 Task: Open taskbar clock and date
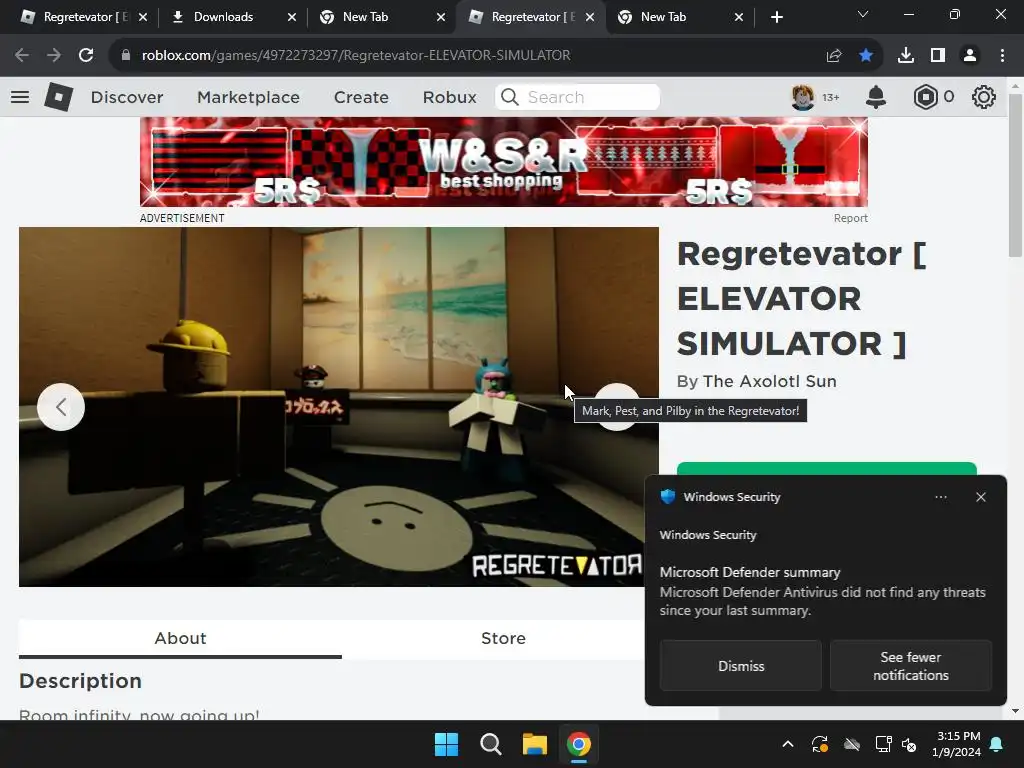(957, 744)
